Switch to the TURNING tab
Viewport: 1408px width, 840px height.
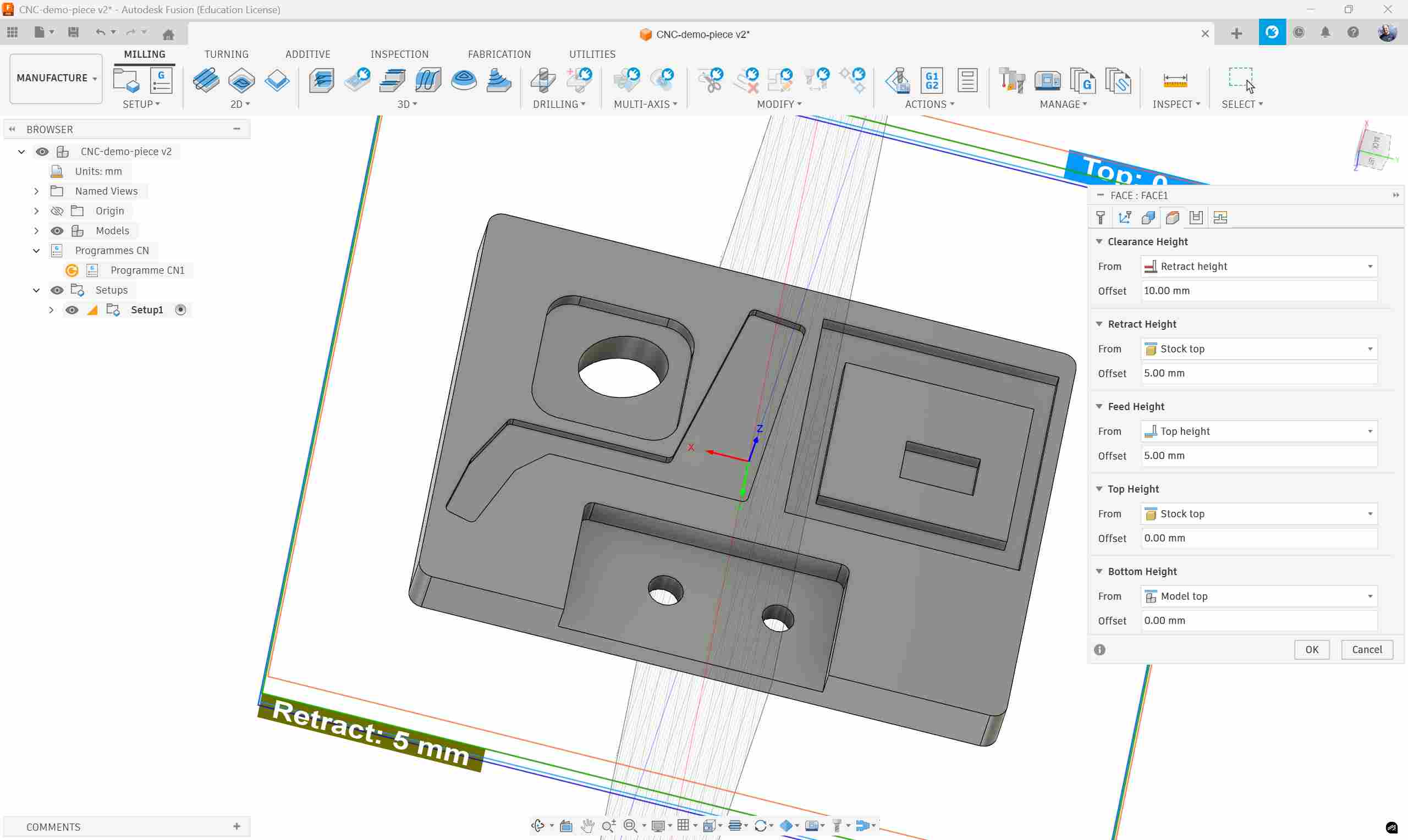click(x=226, y=54)
